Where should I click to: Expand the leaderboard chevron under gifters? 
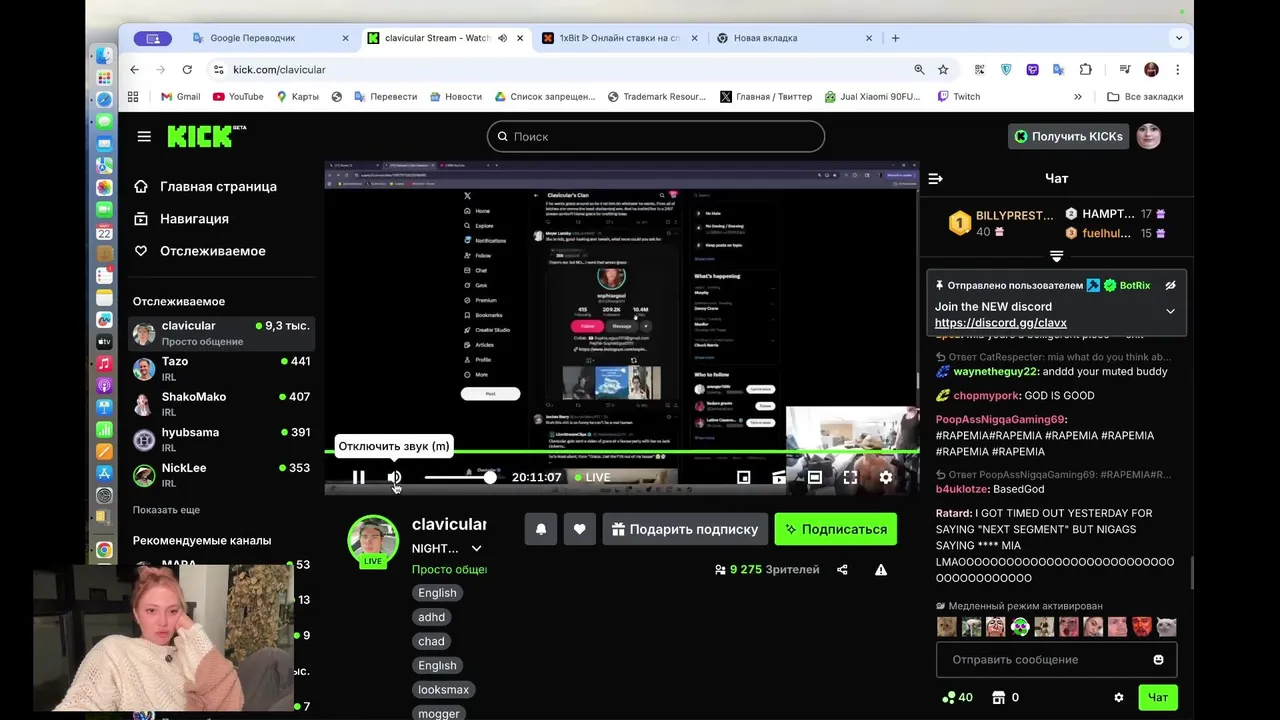pos(1056,256)
